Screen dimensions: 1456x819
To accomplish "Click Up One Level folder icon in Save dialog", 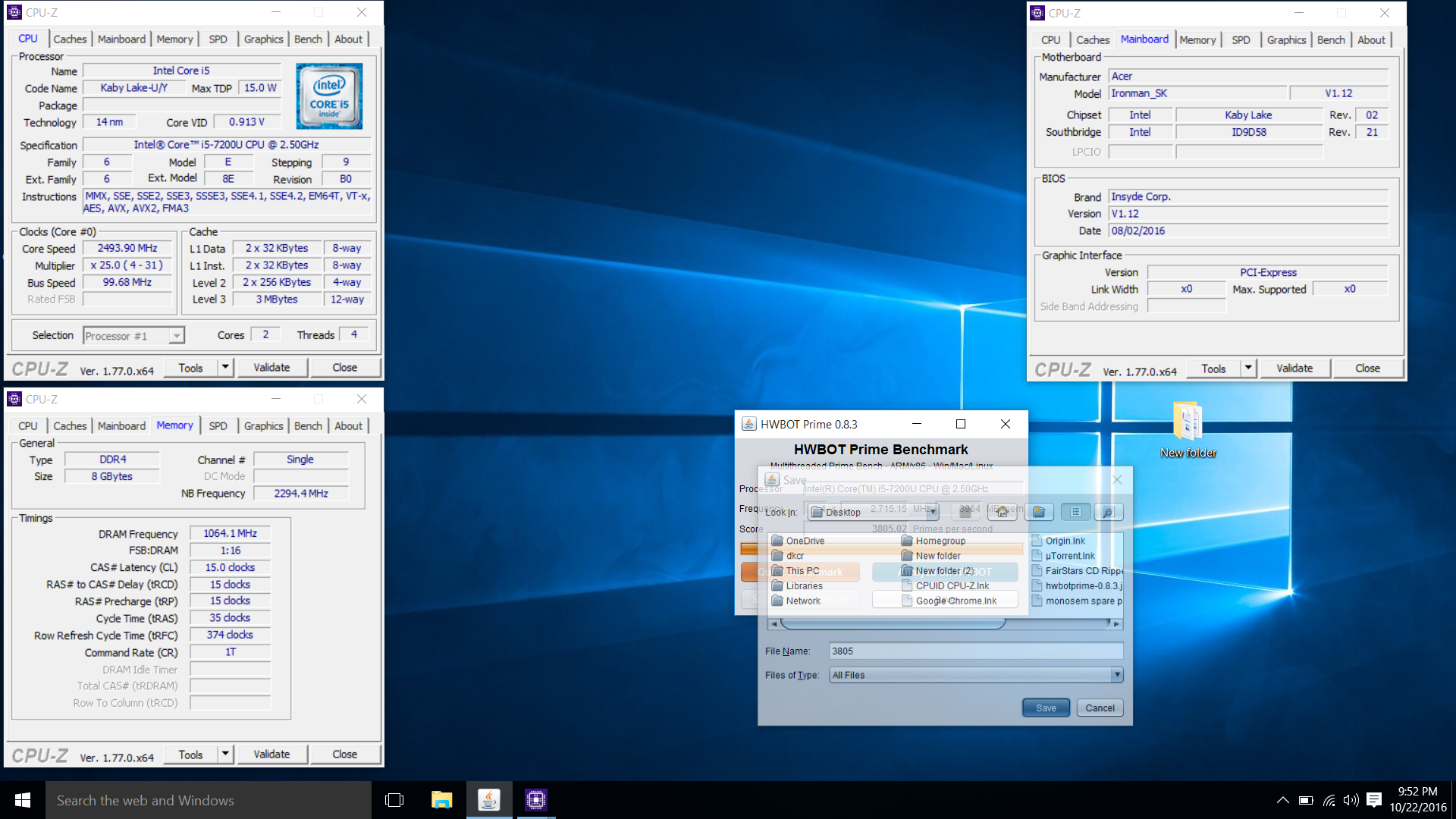I will tap(965, 512).
